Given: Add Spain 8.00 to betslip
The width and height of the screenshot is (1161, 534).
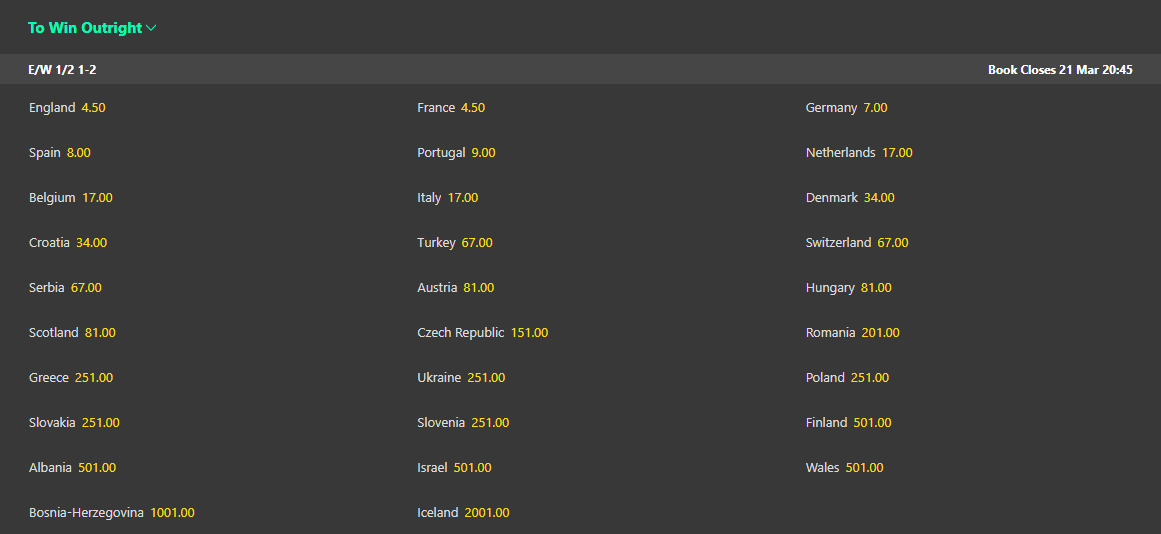Looking at the screenshot, I should point(60,153).
